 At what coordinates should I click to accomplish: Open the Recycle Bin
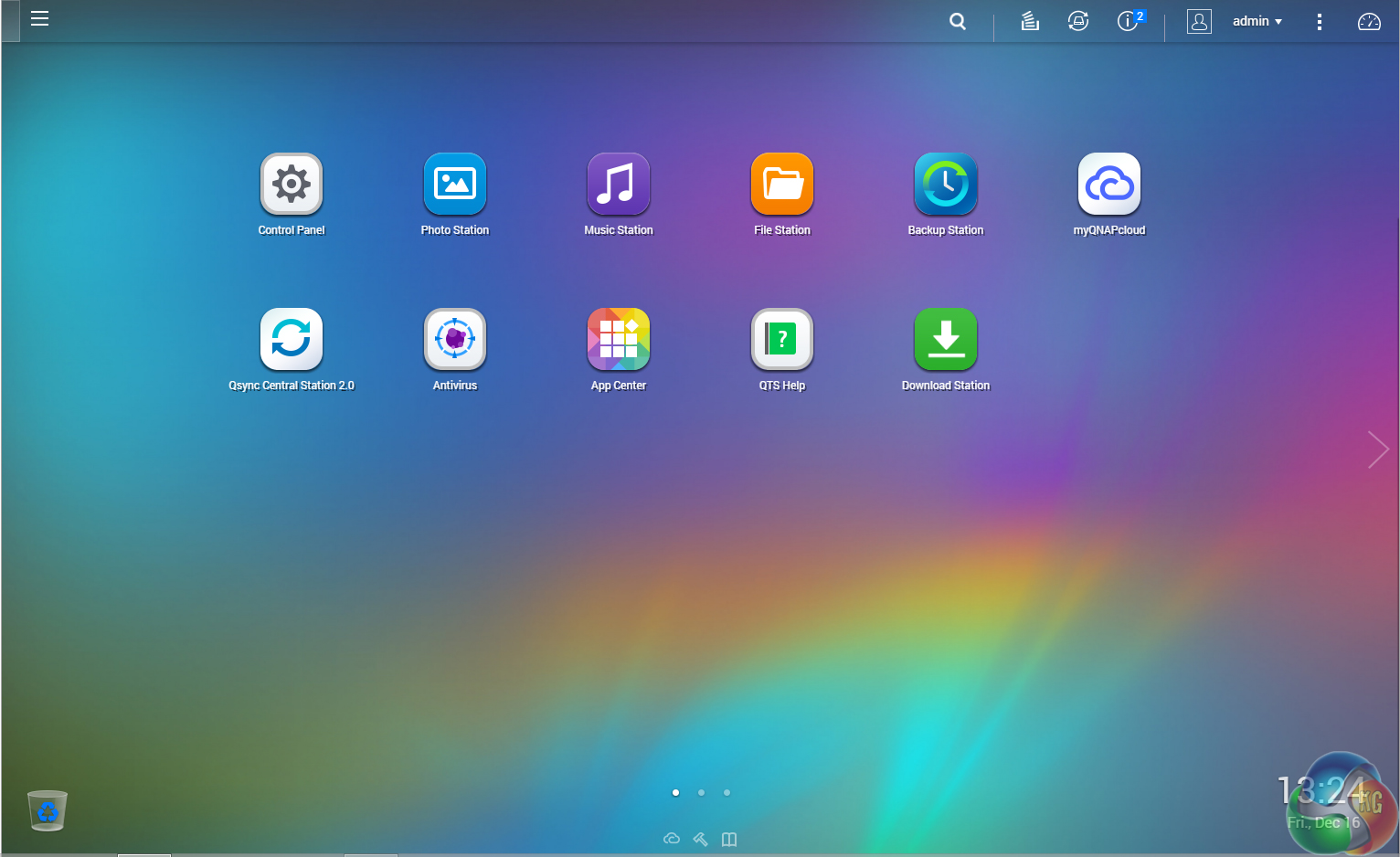click(48, 810)
